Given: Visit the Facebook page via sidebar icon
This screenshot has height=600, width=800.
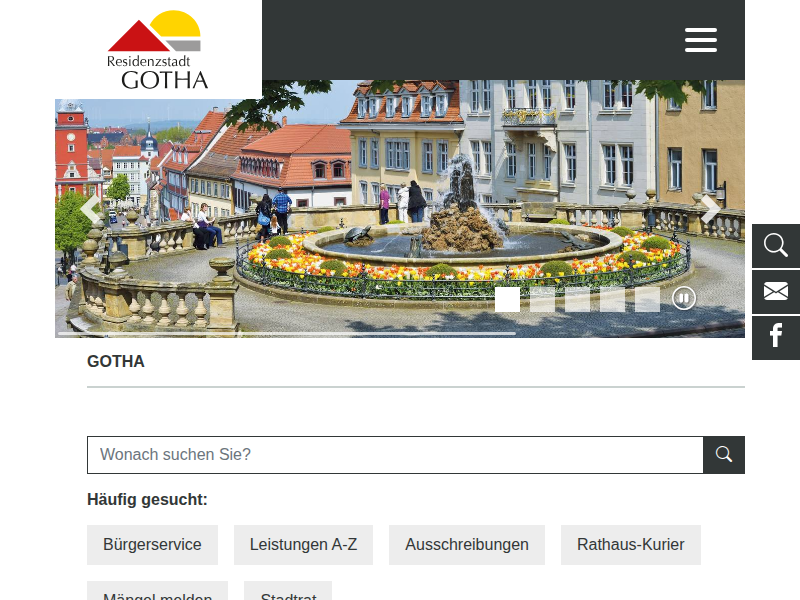Looking at the screenshot, I should tap(776, 337).
